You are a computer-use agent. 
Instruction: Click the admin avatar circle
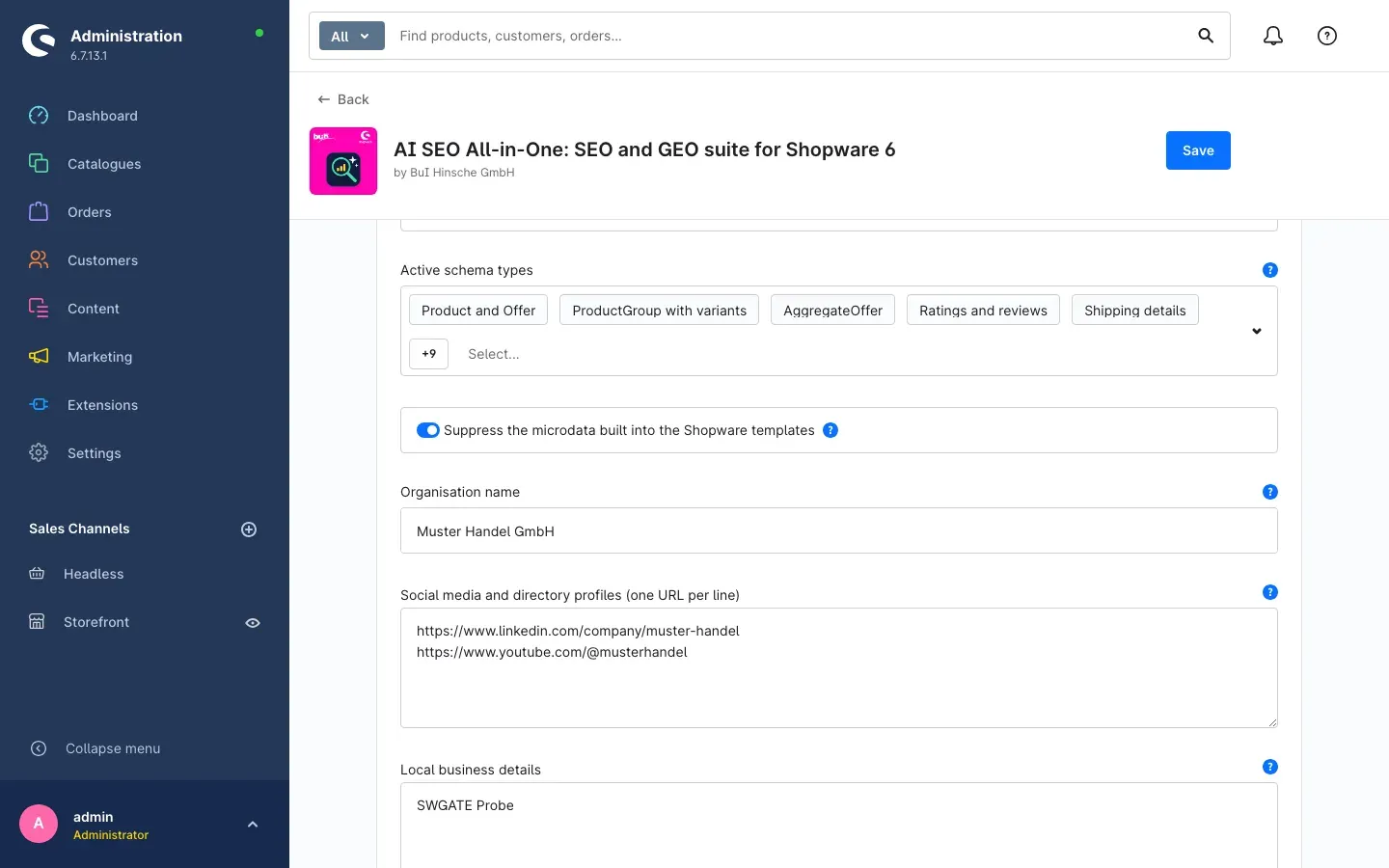pyautogui.click(x=39, y=824)
